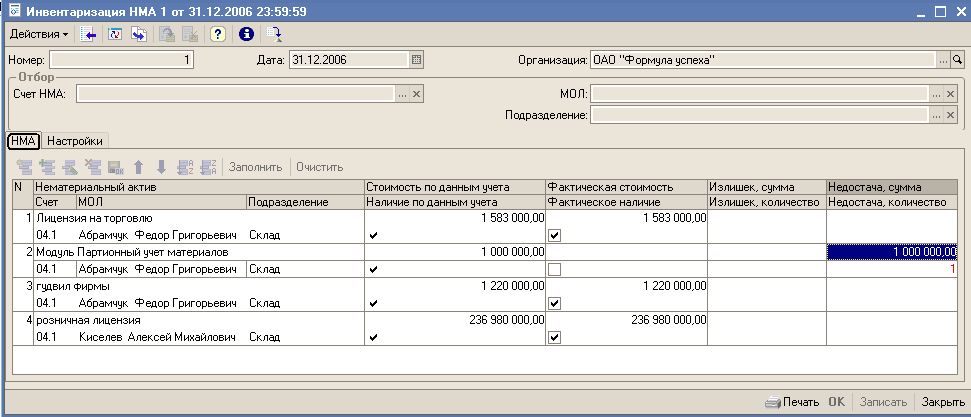Screen dimensions: 971x417
Task: Select the НМА tab
Action: [x=23, y=141]
